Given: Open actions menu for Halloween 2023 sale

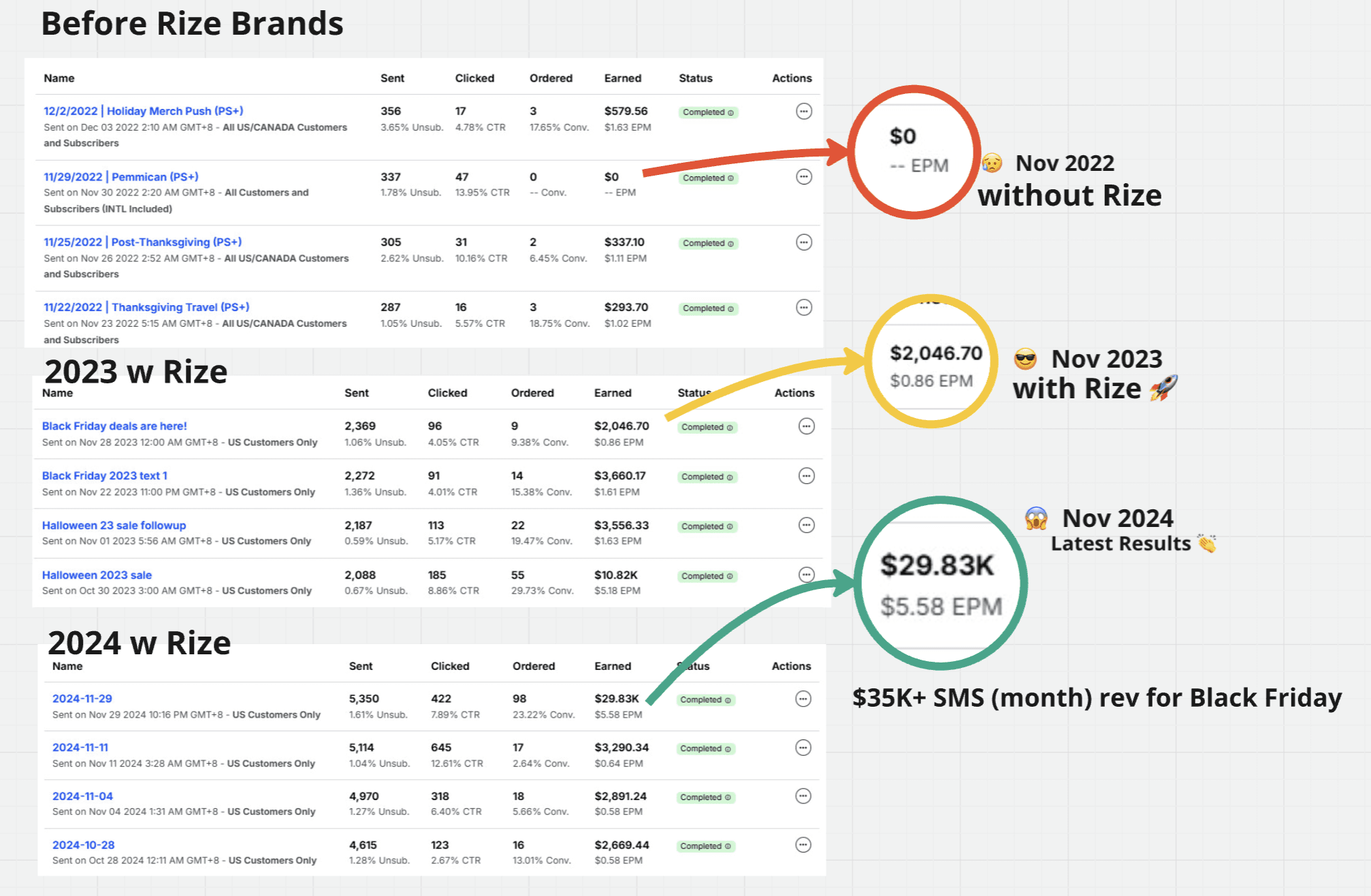Looking at the screenshot, I should coord(807,575).
